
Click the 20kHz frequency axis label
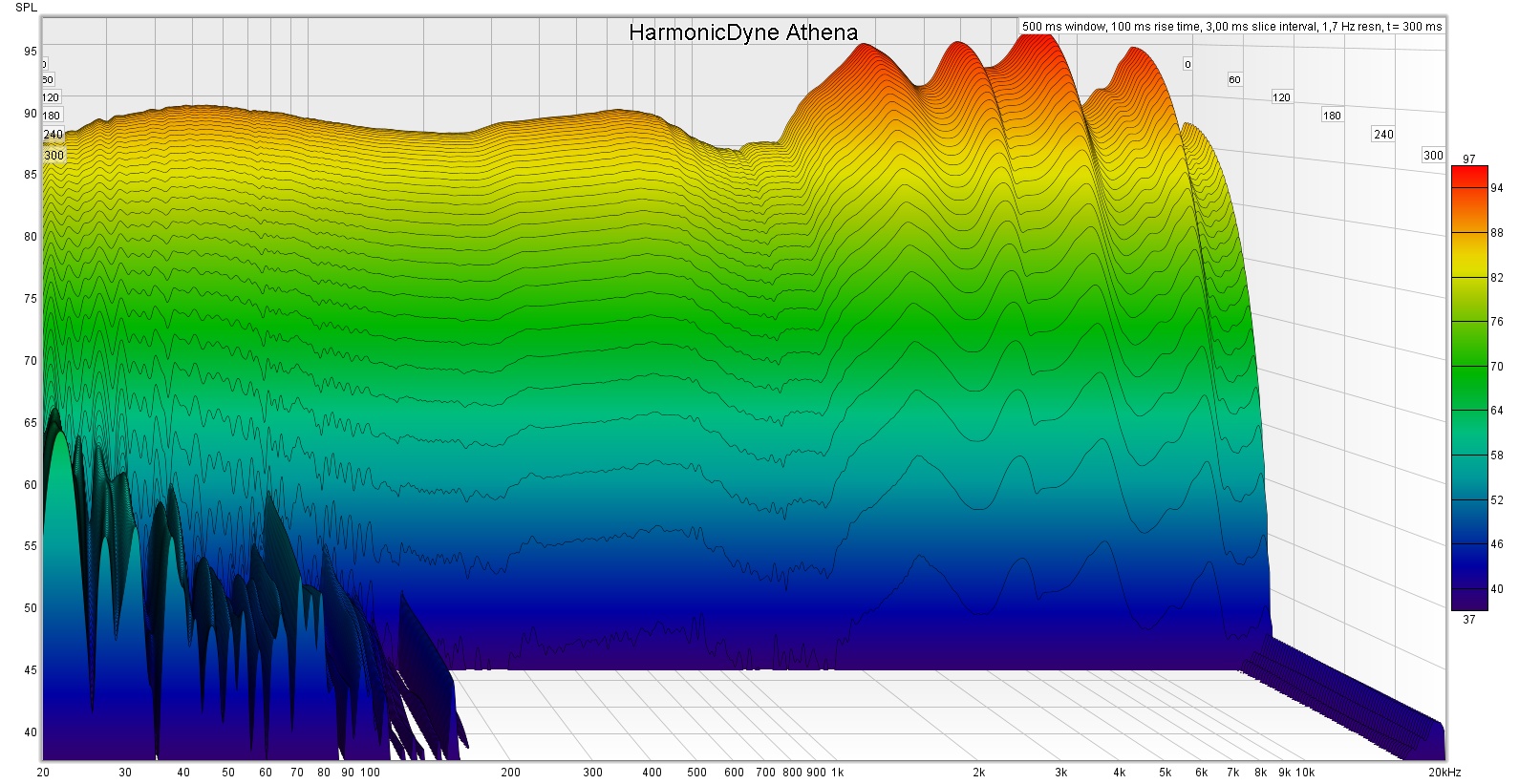pyautogui.click(x=1444, y=773)
